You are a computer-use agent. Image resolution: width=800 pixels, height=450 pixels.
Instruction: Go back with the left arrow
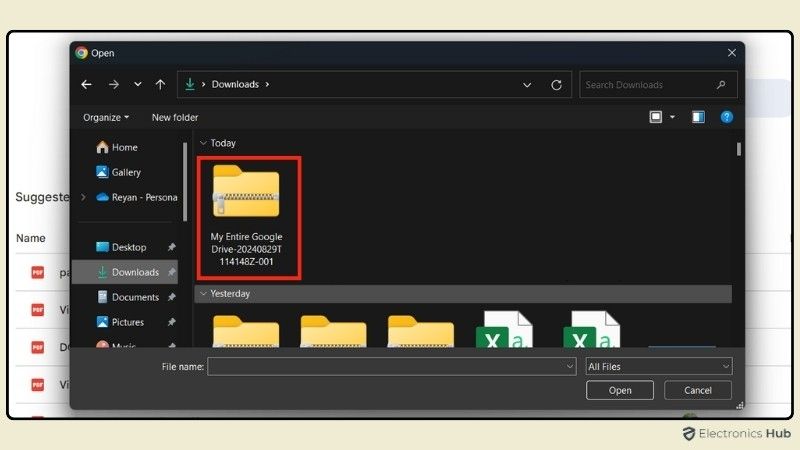click(87, 84)
